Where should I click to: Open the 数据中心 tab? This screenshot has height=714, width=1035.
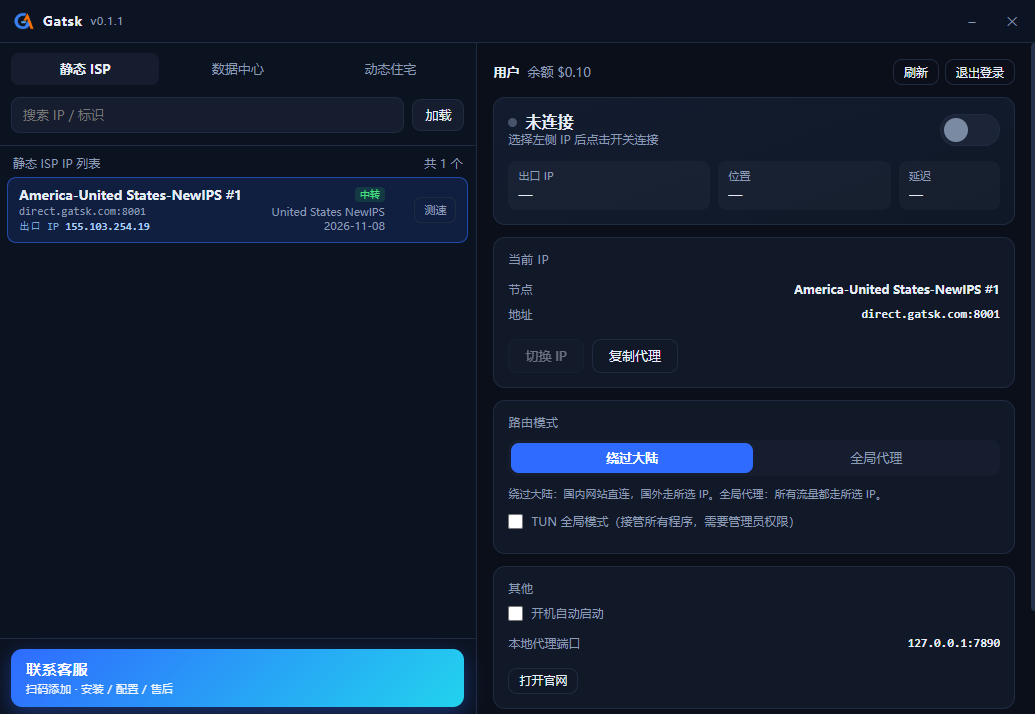(x=238, y=69)
